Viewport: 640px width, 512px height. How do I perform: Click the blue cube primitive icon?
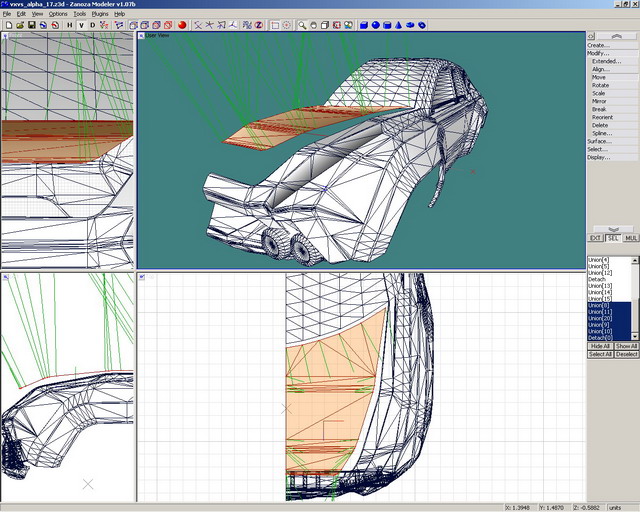point(364,25)
